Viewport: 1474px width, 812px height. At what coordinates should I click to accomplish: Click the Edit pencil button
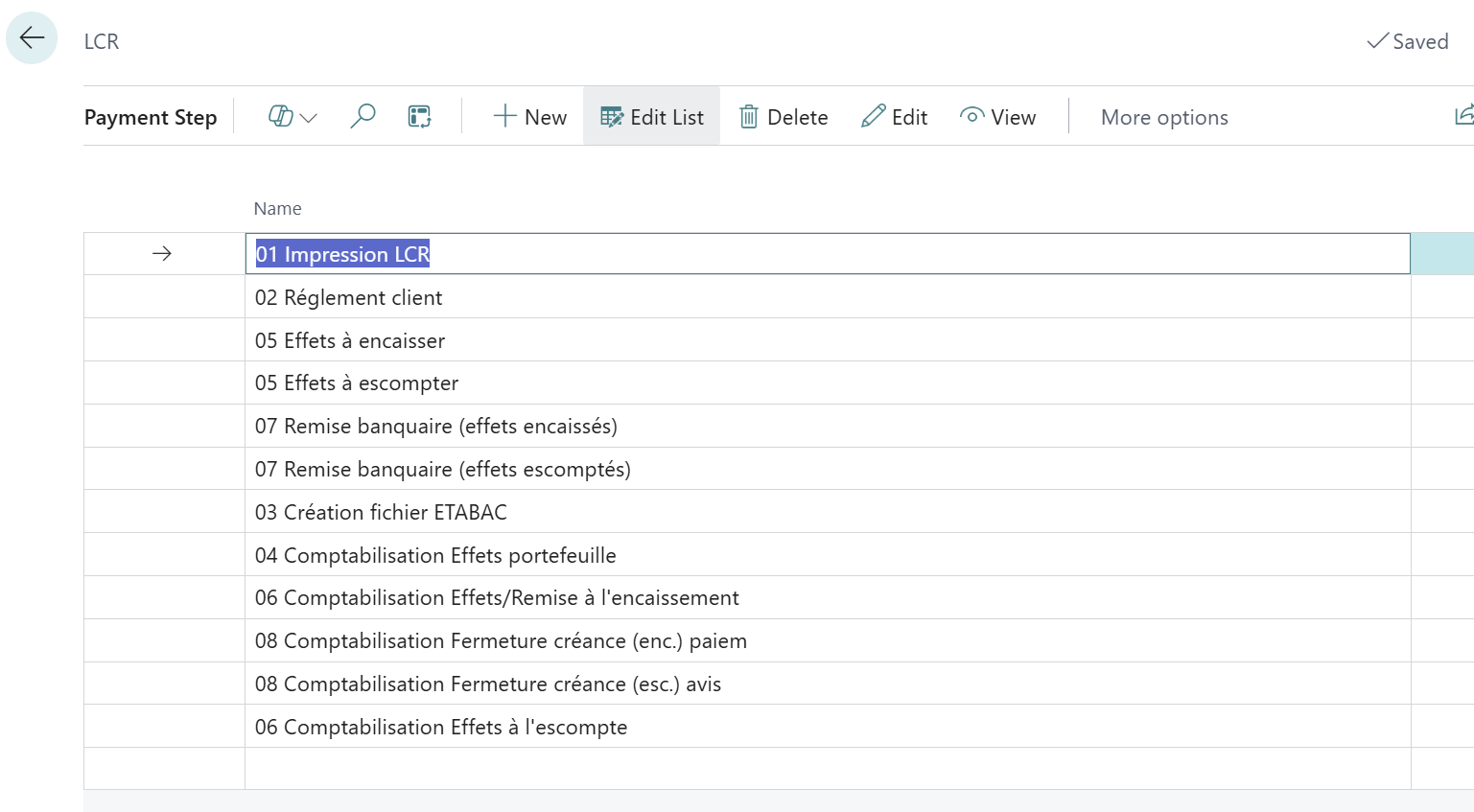(x=894, y=117)
